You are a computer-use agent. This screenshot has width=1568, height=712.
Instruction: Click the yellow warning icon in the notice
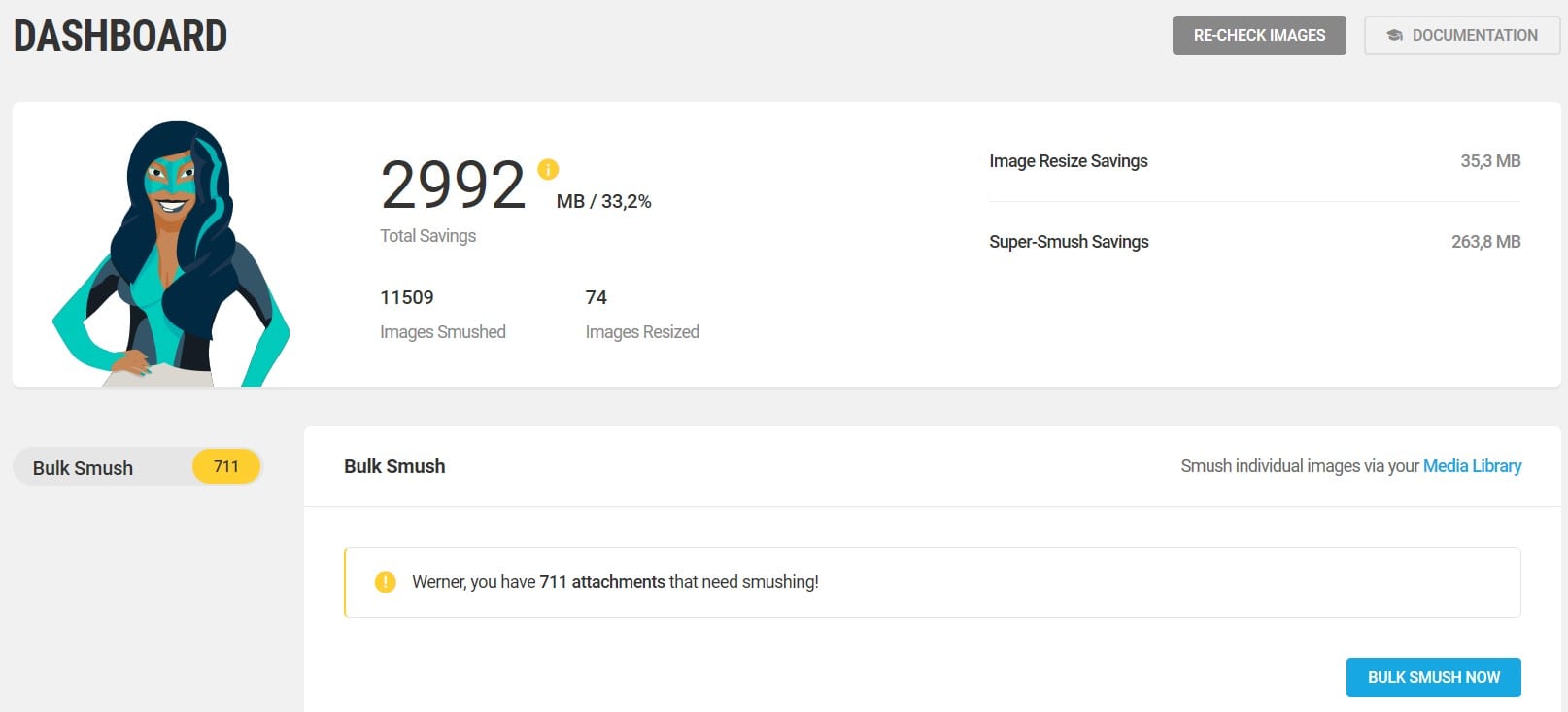click(x=386, y=582)
